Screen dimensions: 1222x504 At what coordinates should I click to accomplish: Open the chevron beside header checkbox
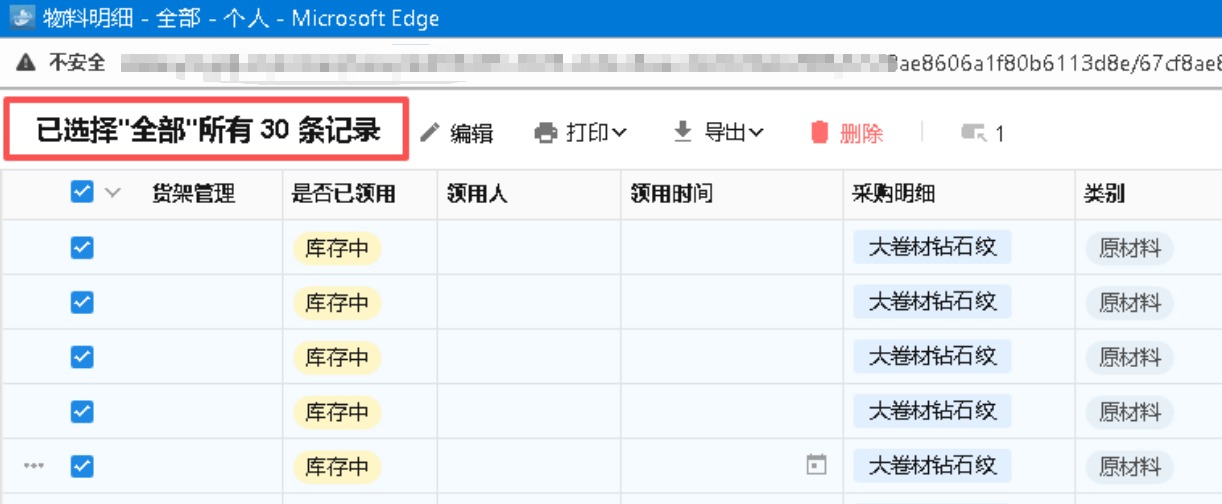click(113, 194)
